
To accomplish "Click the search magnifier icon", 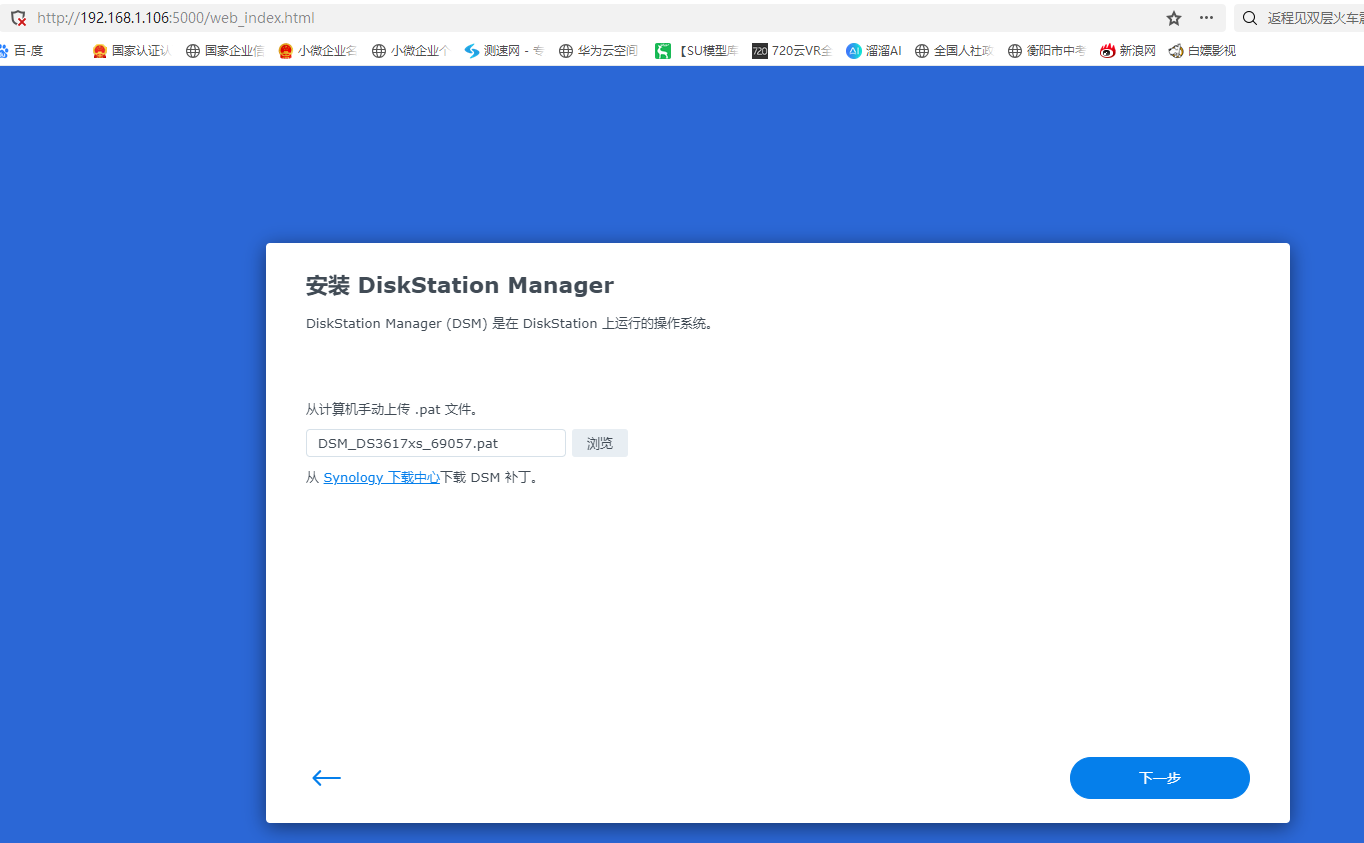I will click(x=1250, y=18).
